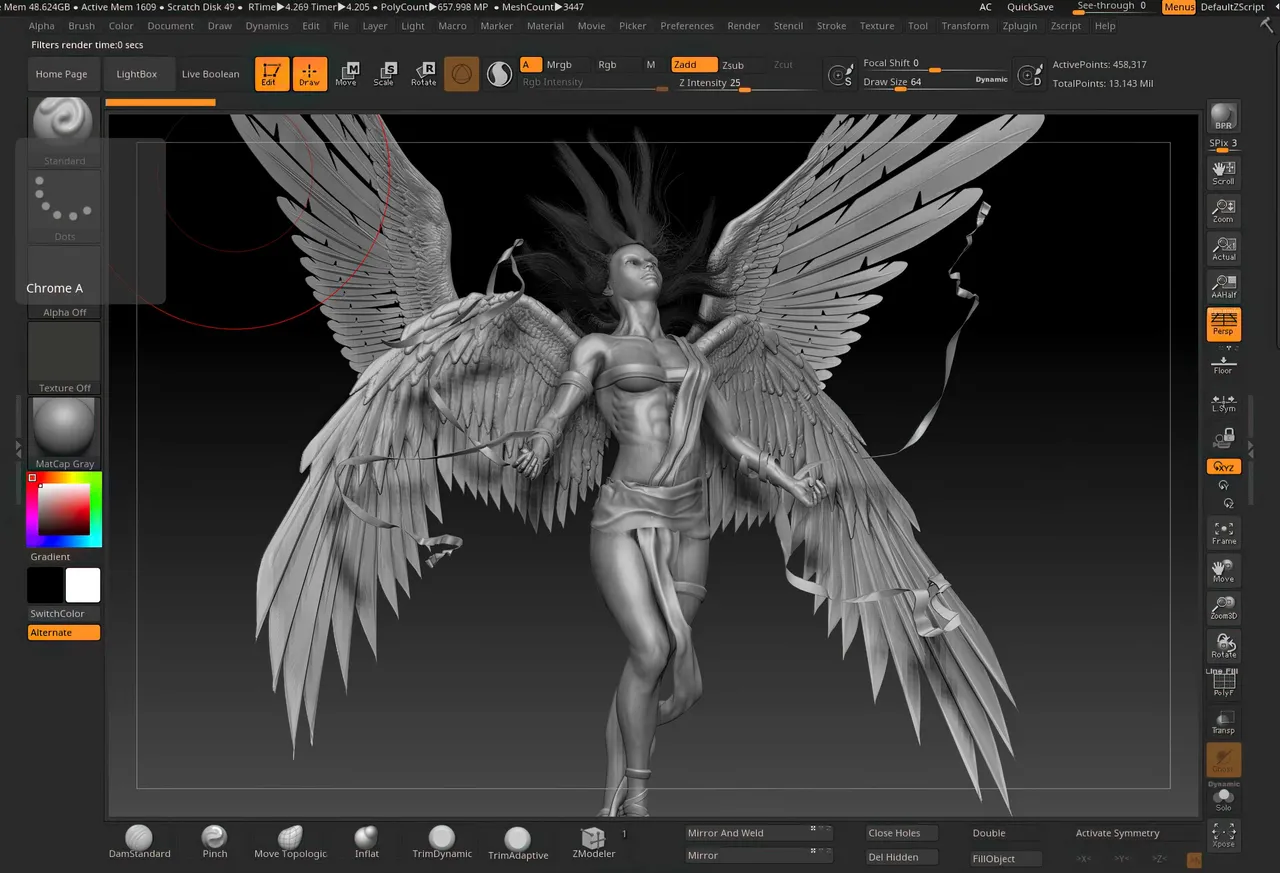This screenshot has height=873, width=1280.
Task: Select the Pinch brush
Action: tap(214, 842)
